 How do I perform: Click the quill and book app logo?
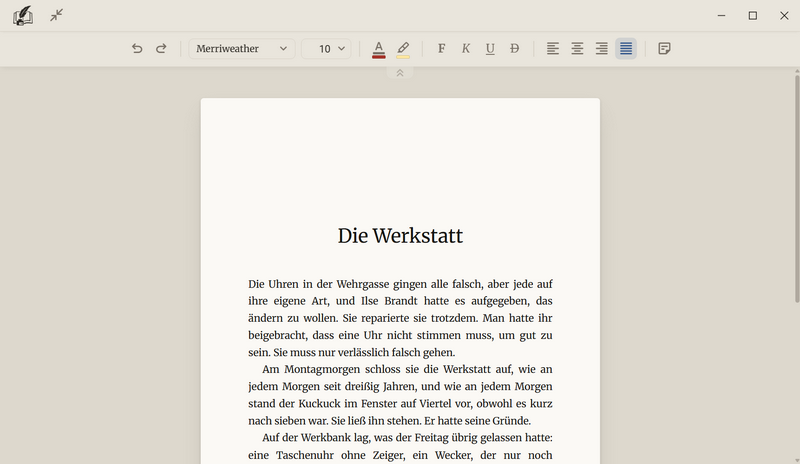[23, 16]
